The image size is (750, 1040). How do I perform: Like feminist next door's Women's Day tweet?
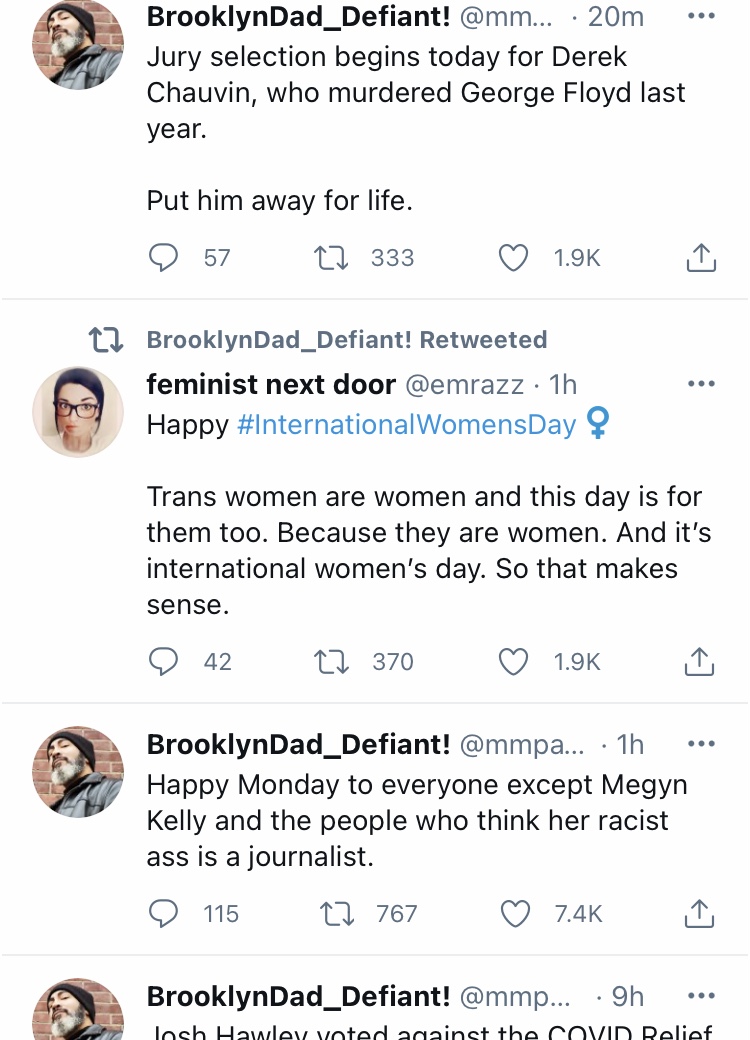point(513,662)
